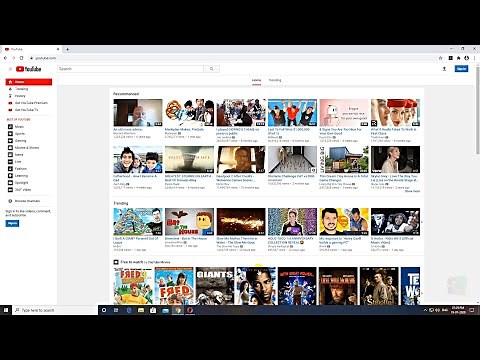Image resolution: width=480 pixels, height=360 pixels.
Task: Open a new browser tab
Action: (67, 49)
